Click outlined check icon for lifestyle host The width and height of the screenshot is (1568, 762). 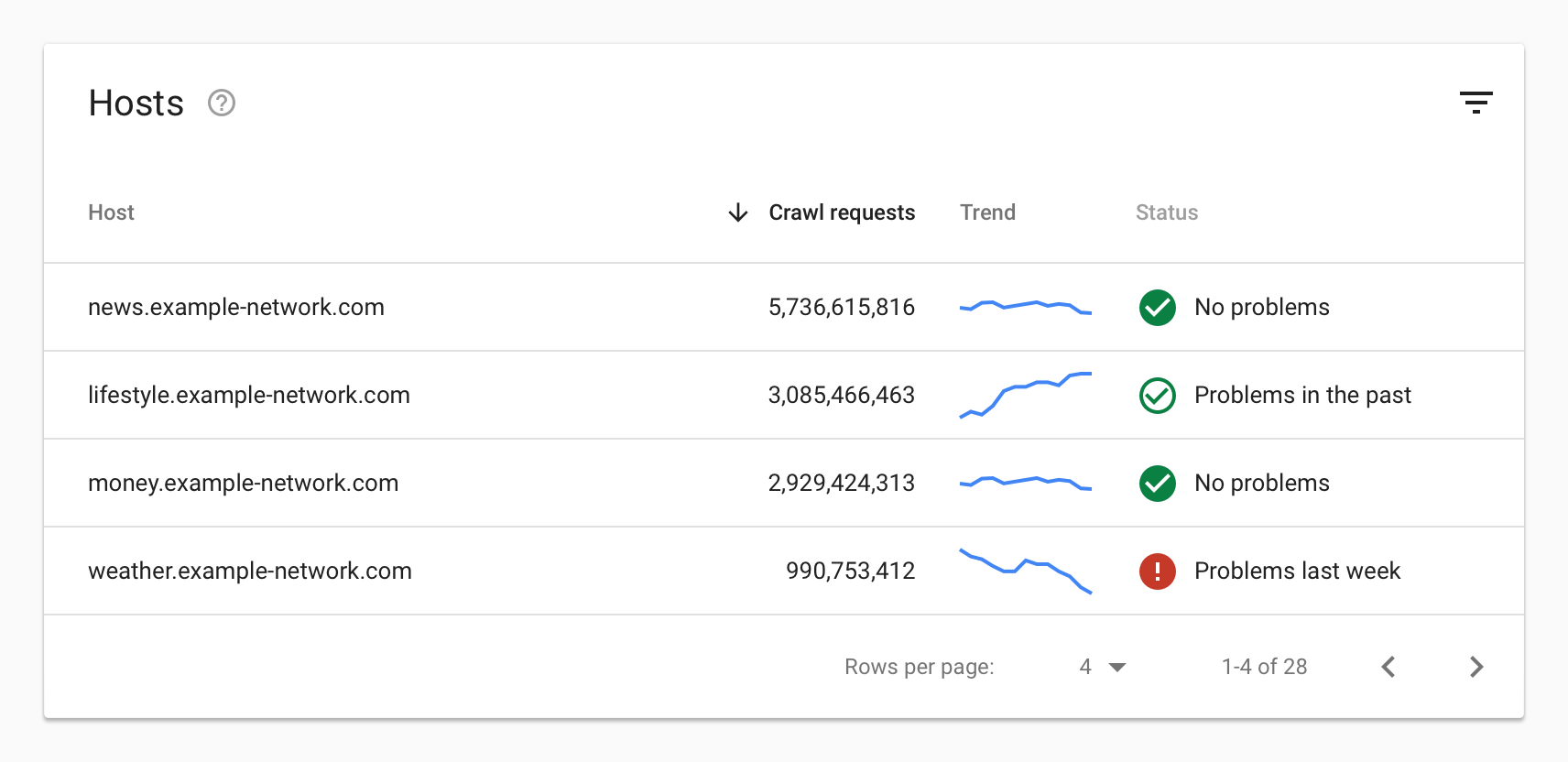[1157, 396]
